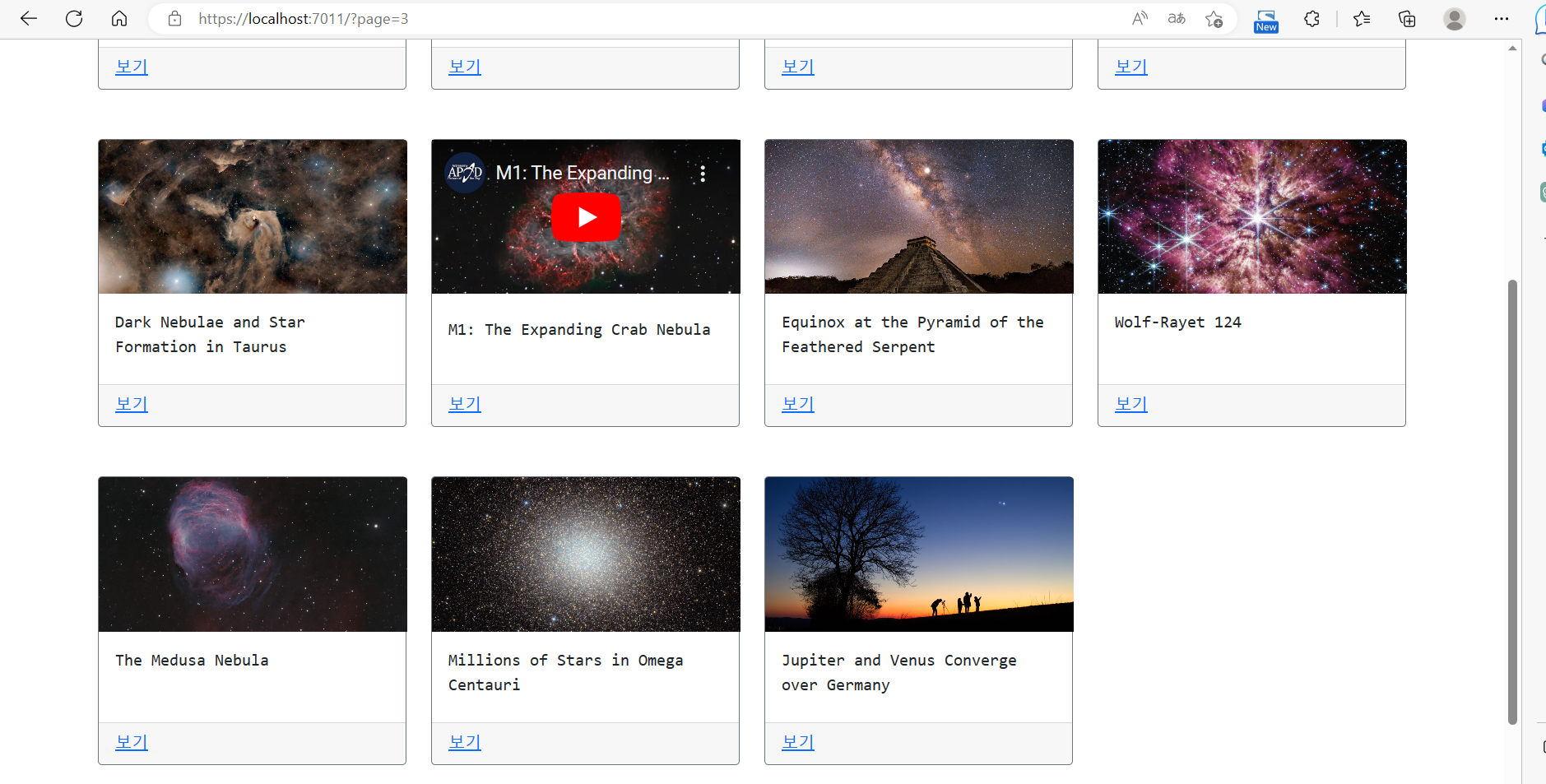1546x784 pixels.
Task: Open the Extensions puzzle icon
Action: [1312, 18]
